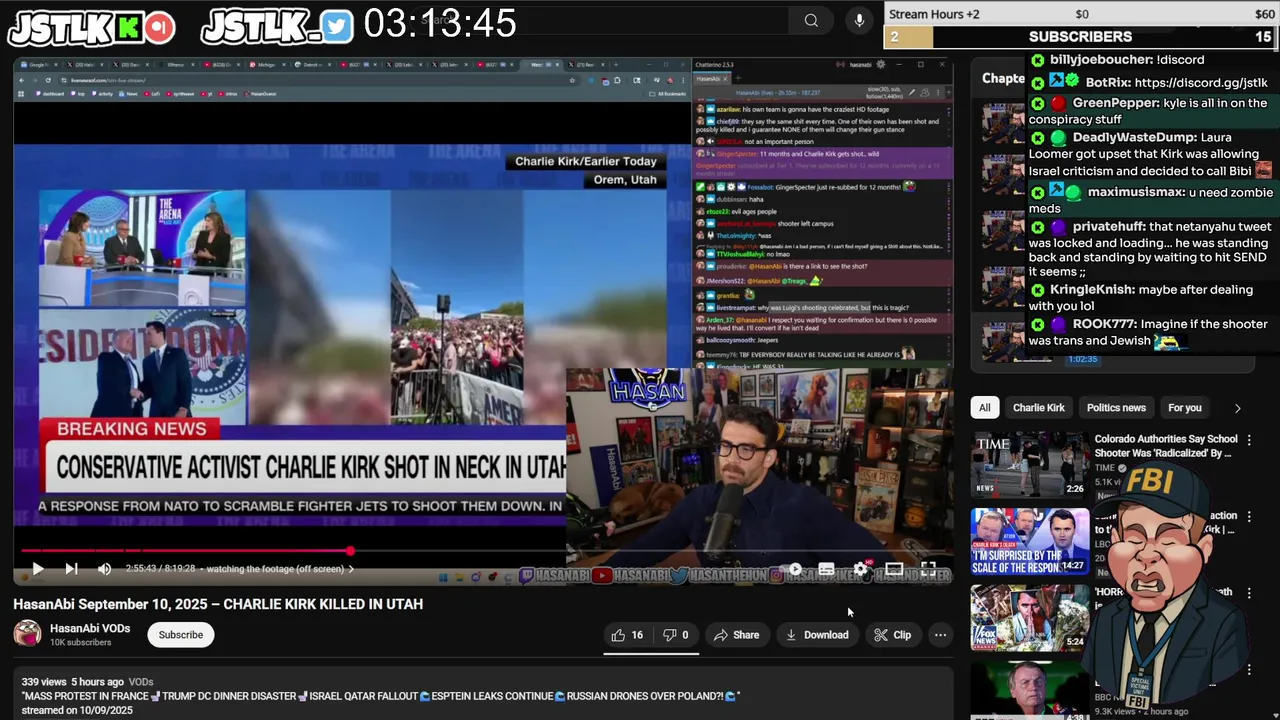
Task: Open chapter list 'watching the footage (off screen)'
Action: [280, 569]
